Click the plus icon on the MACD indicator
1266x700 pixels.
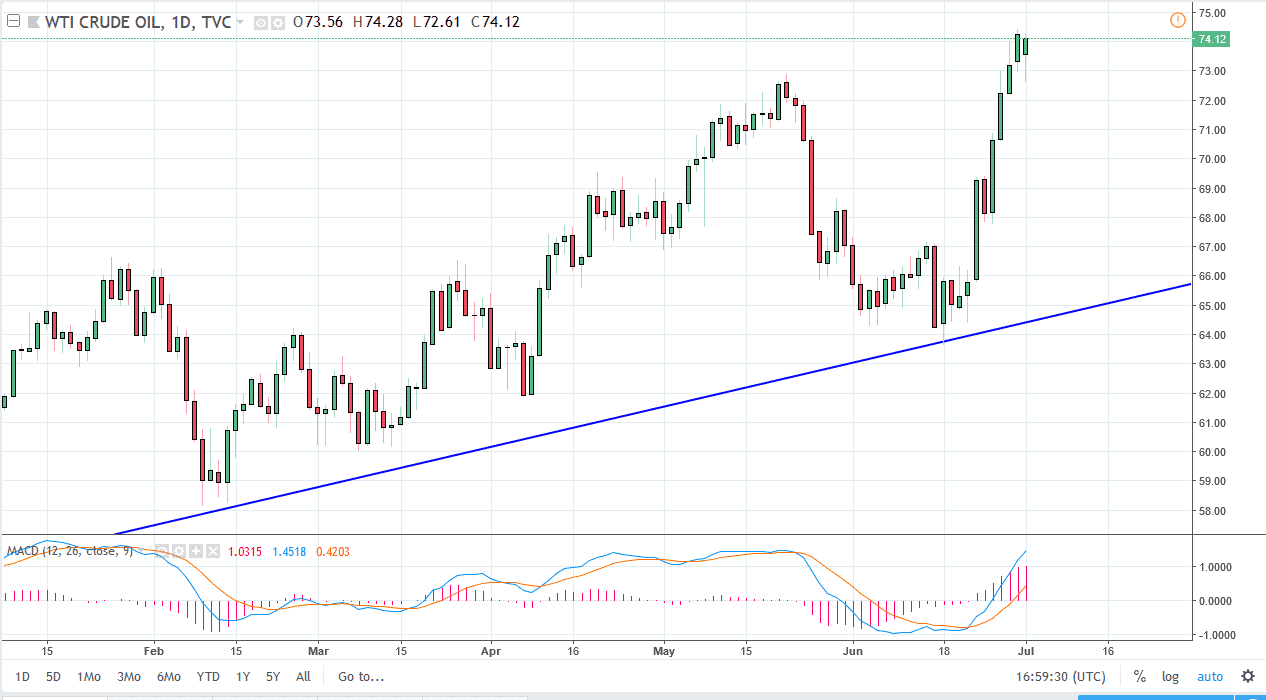pos(196,551)
